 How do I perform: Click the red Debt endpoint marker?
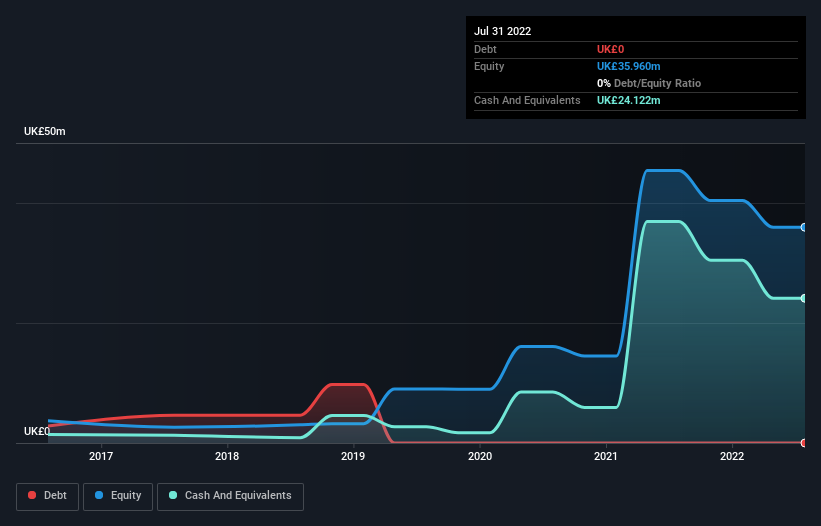click(804, 443)
